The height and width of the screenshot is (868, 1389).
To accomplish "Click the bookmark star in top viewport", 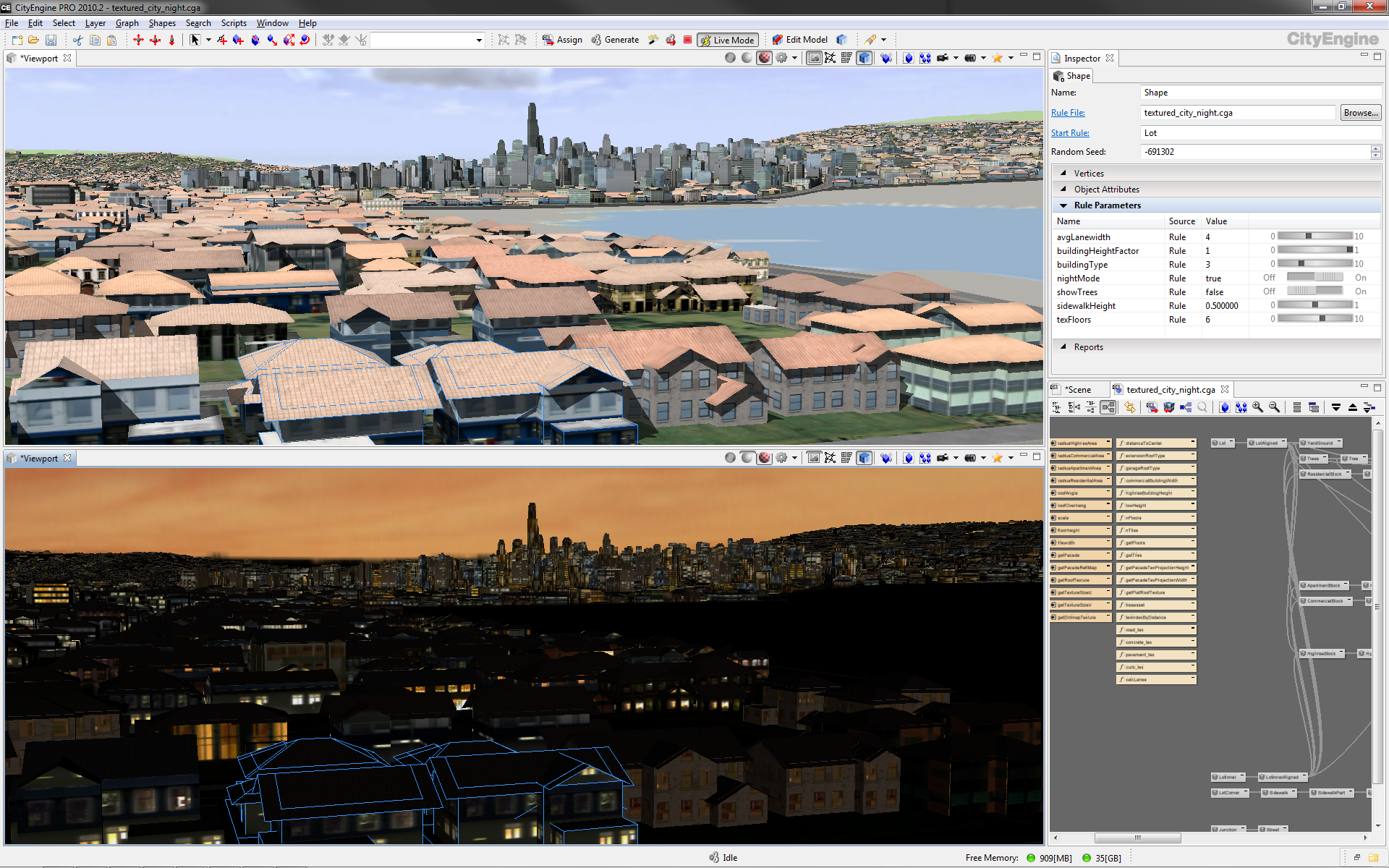I will tap(997, 58).
